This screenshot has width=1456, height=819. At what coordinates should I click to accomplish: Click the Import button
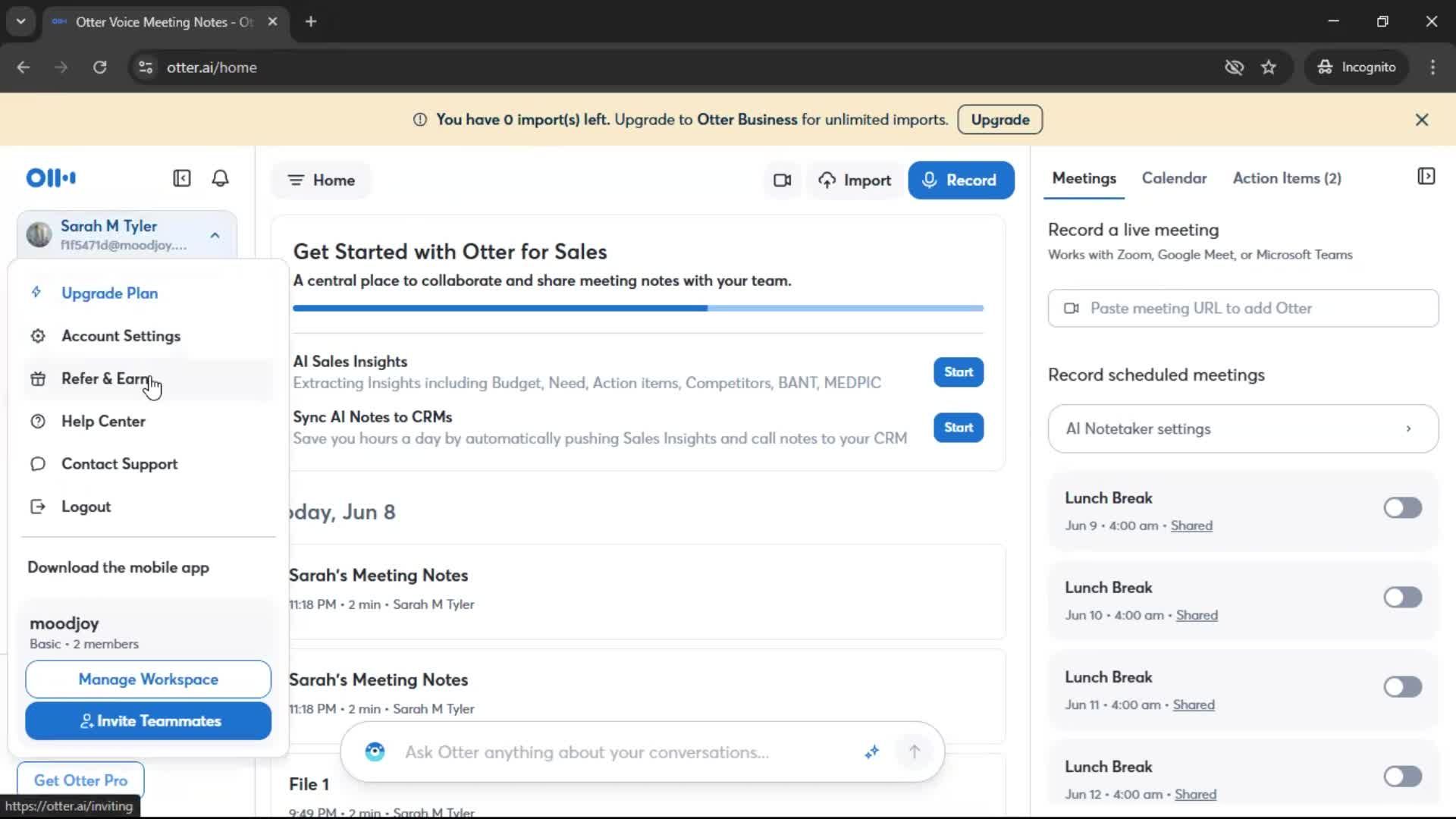[x=855, y=180]
